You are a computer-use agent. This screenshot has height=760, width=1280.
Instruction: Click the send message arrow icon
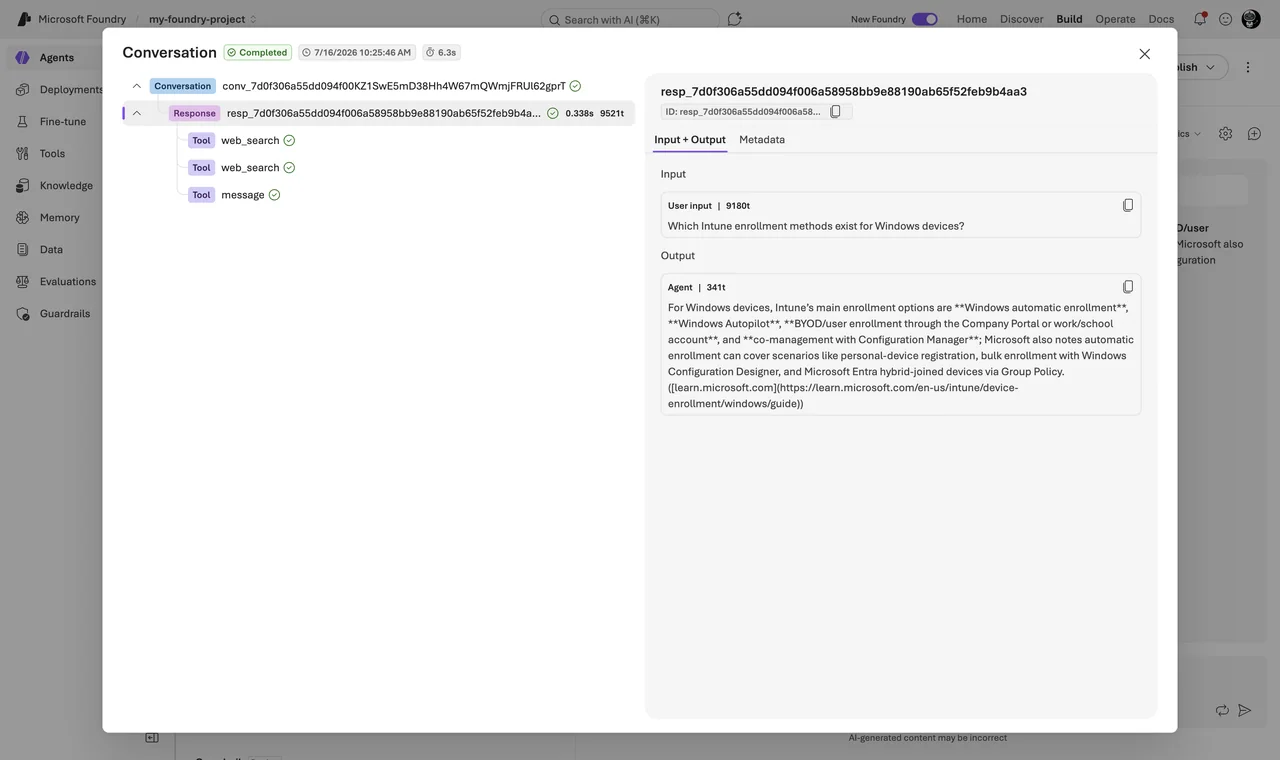1245,710
